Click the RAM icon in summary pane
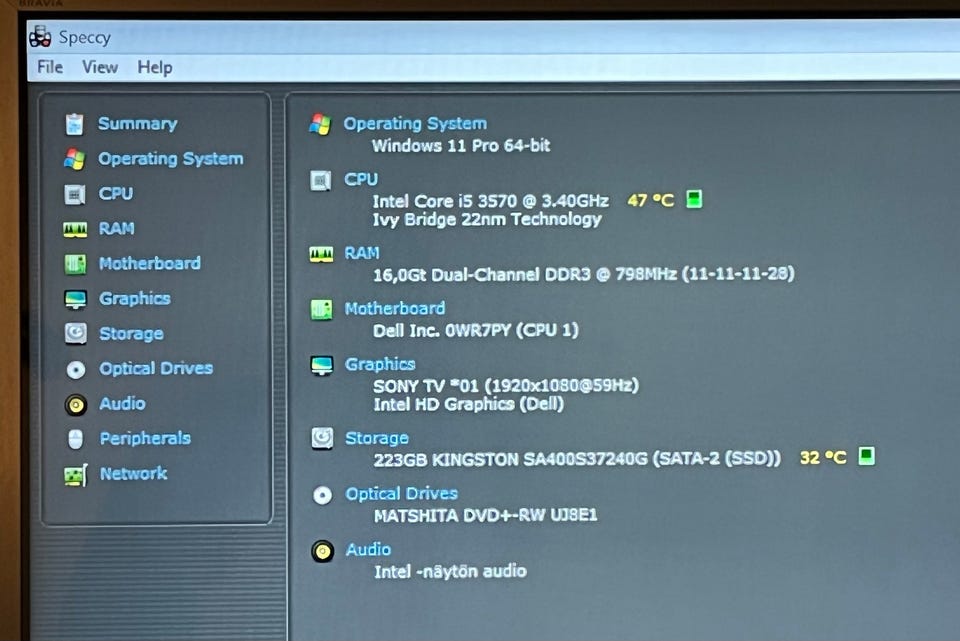The image size is (960, 641). click(x=321, y=254)
